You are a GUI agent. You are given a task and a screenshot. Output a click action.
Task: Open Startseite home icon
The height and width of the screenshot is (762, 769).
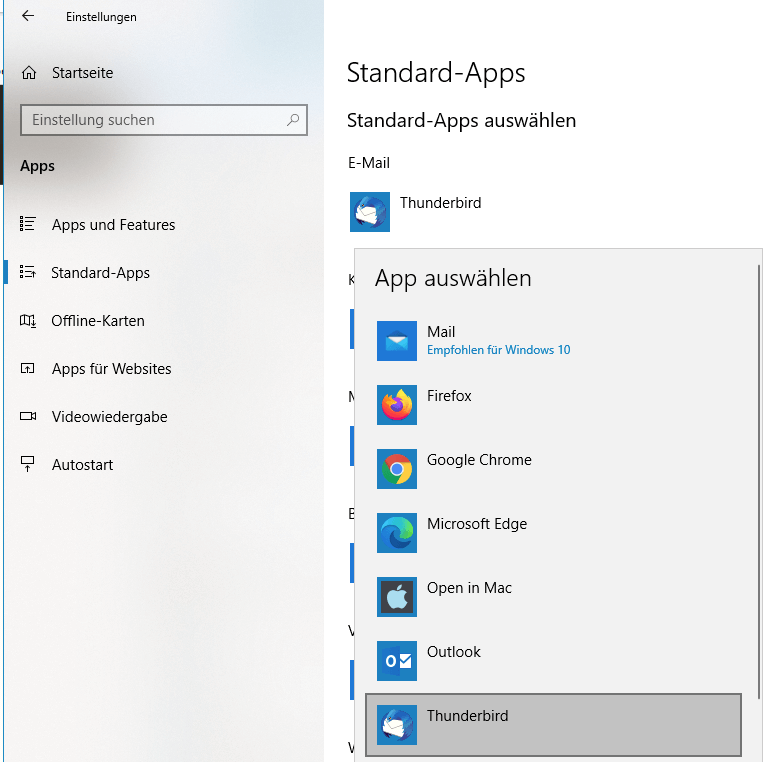pos(29,73)
